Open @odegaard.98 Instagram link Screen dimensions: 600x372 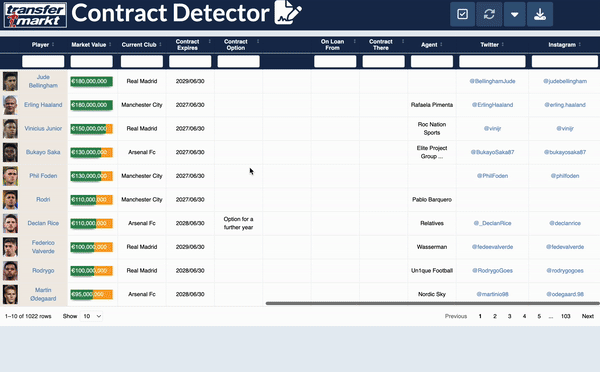point(565,294)
